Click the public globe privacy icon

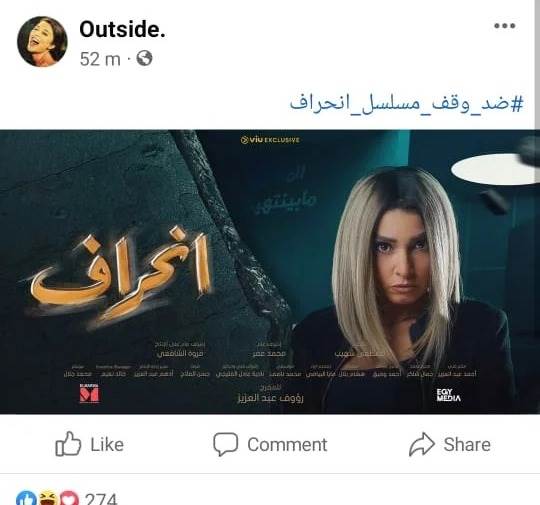(144, 58)
